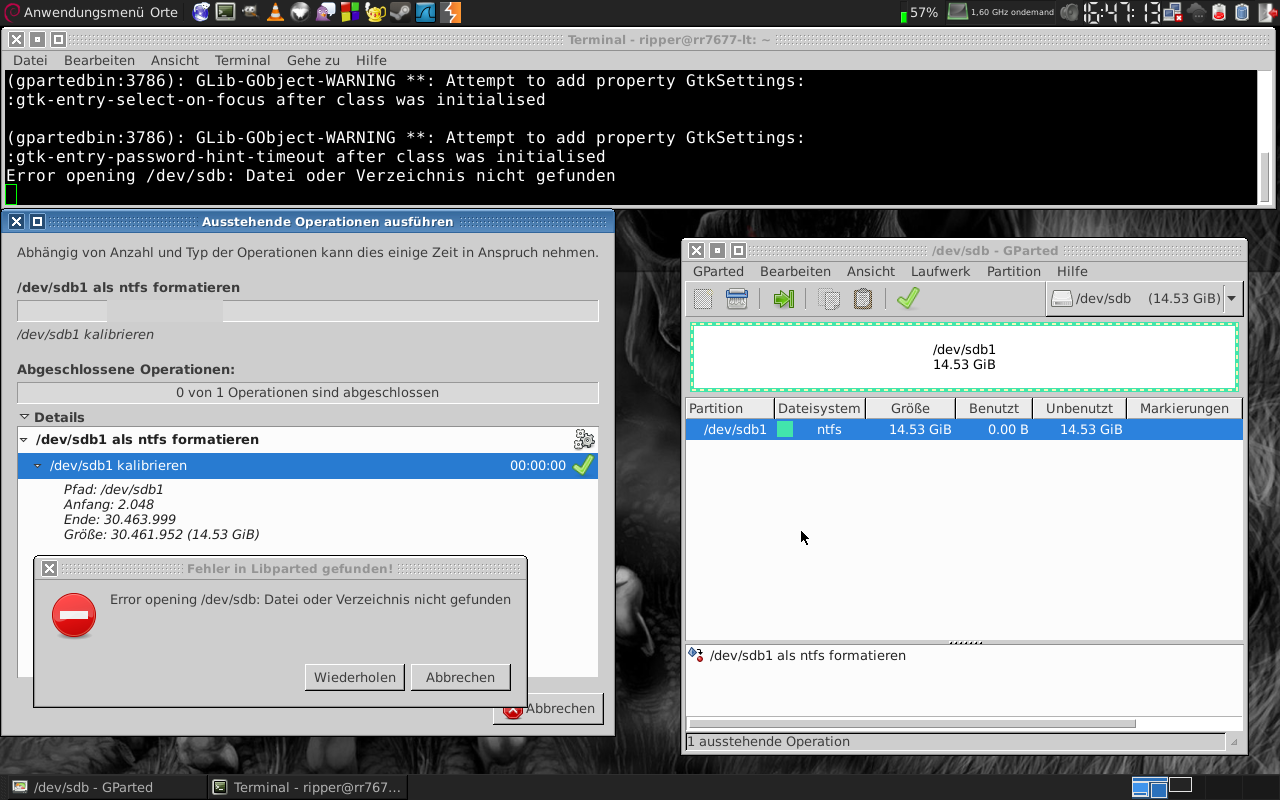
Task: Click the '0 von 1 Operationen' progress bar
Action: [x=308, y=392]
